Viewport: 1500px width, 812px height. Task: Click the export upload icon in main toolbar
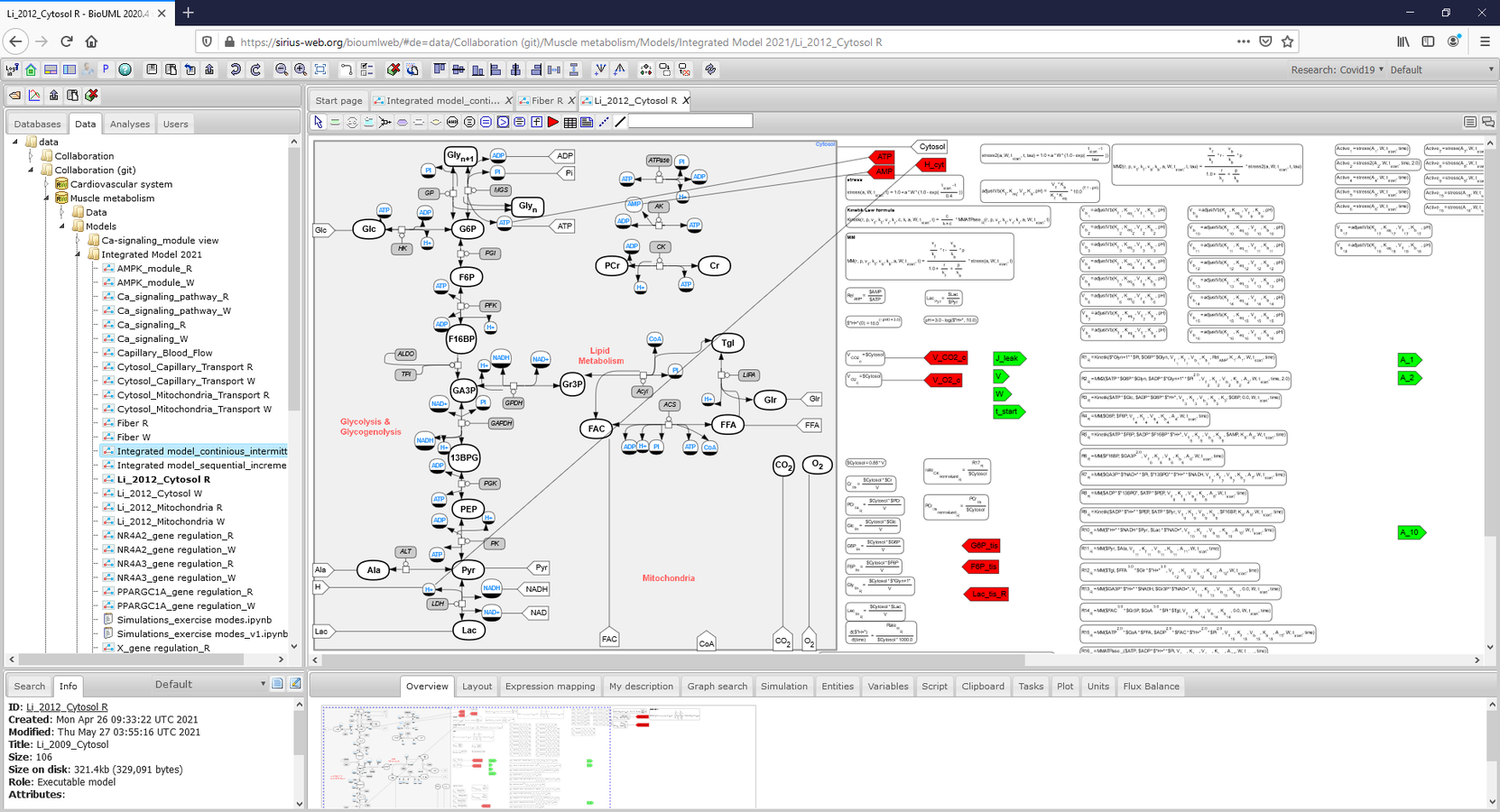point(209,69)
